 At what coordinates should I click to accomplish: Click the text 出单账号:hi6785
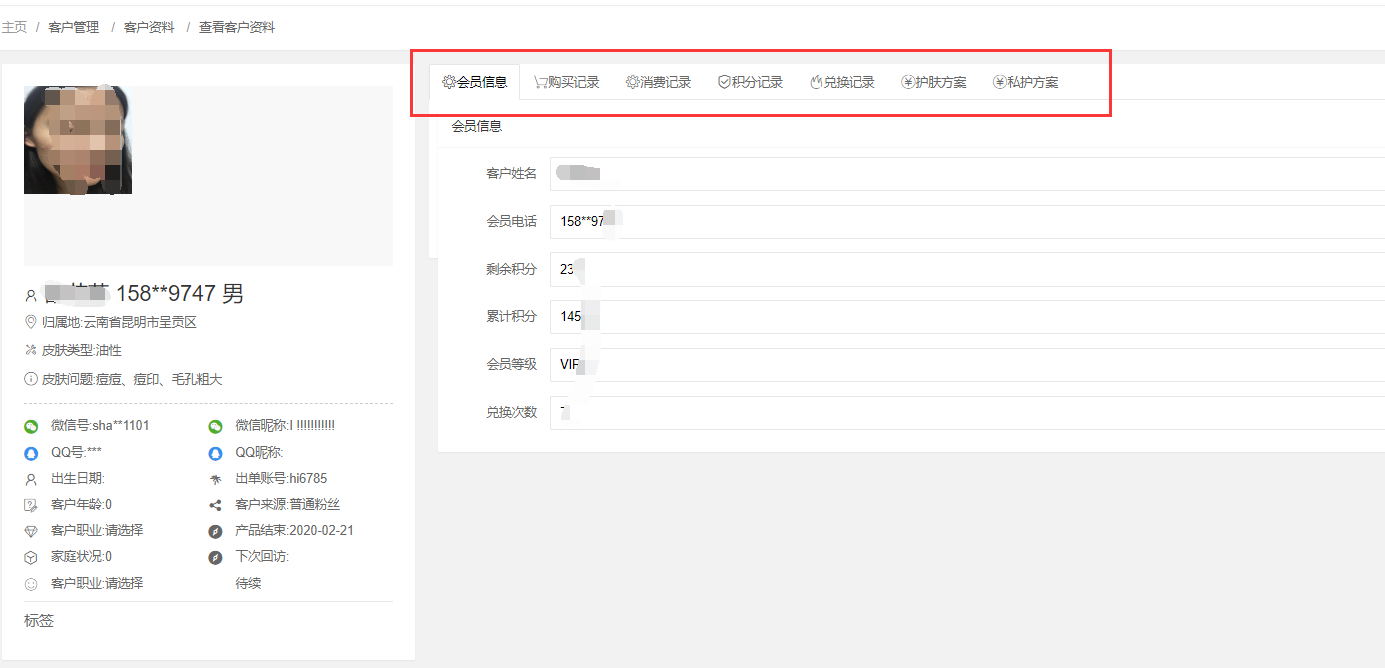pos(281,479)
